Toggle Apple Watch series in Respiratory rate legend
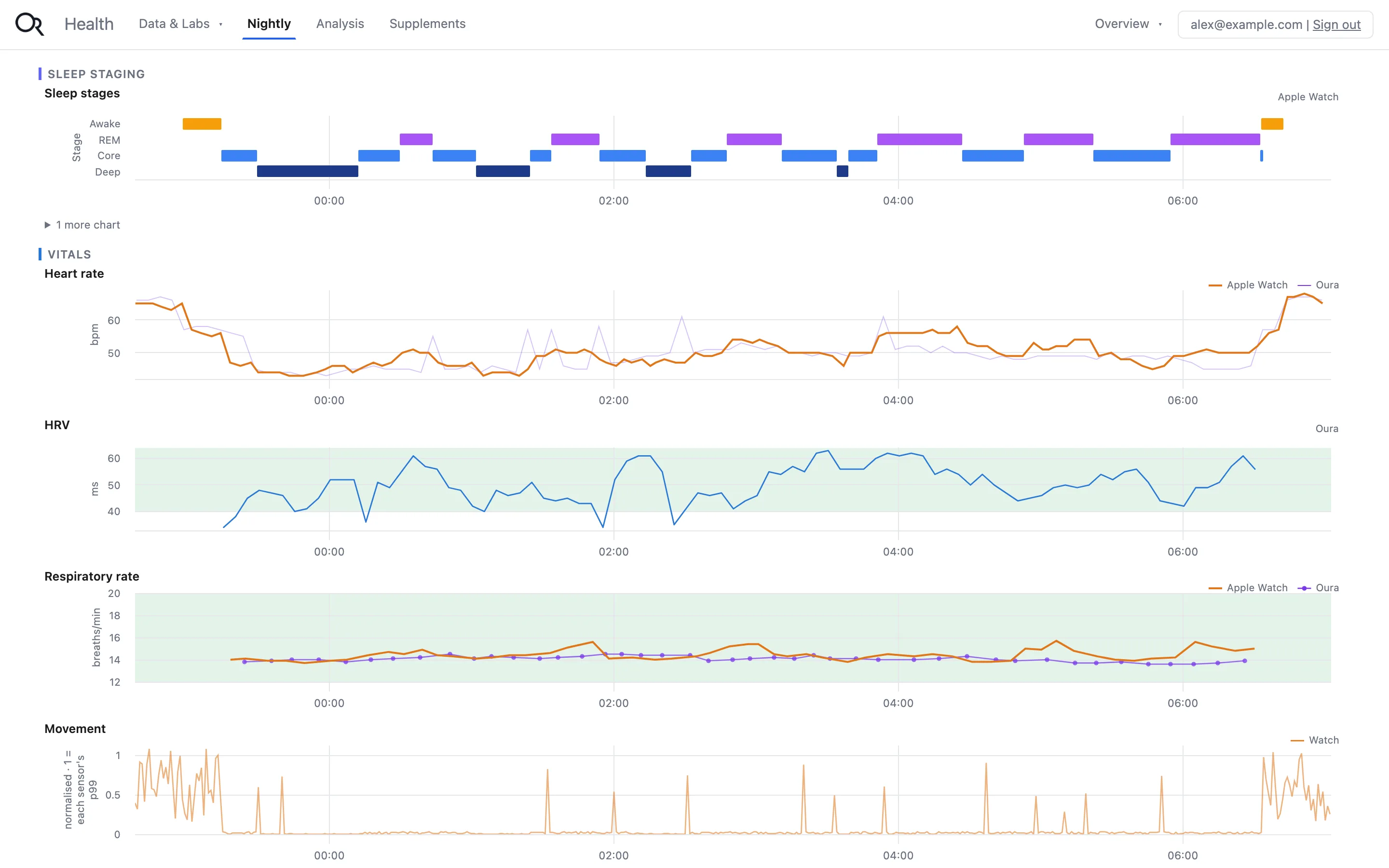The width and height of the screenshot is (1389, 868). click(1248, 588)
